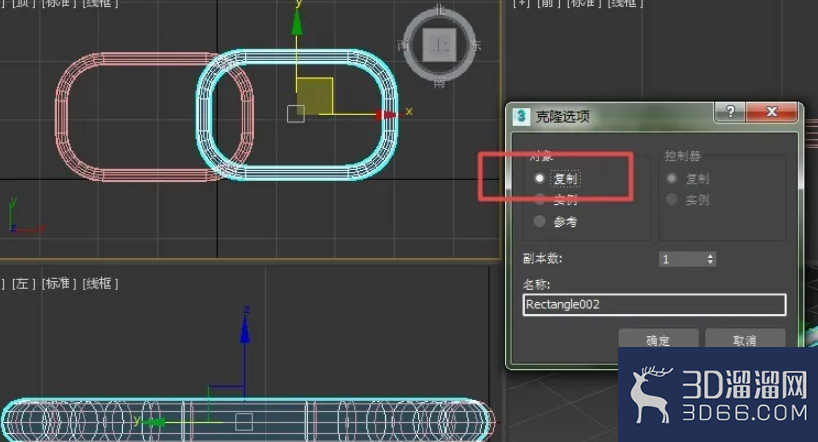This screenshot has height=442, width=818.
Task: Click 北 on the ViewCube compass
Action: point(439,9)
